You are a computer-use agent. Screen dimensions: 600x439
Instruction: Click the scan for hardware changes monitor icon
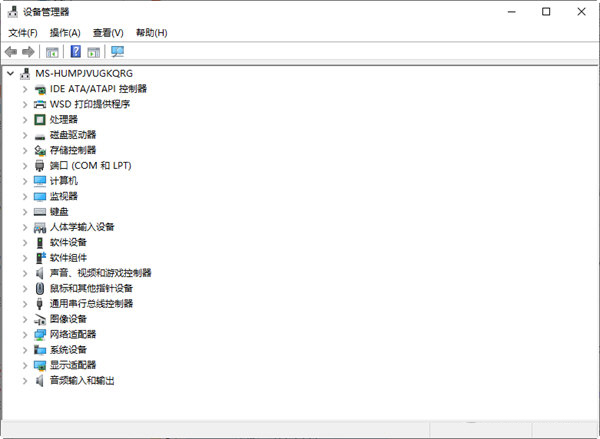click(118, 52)
